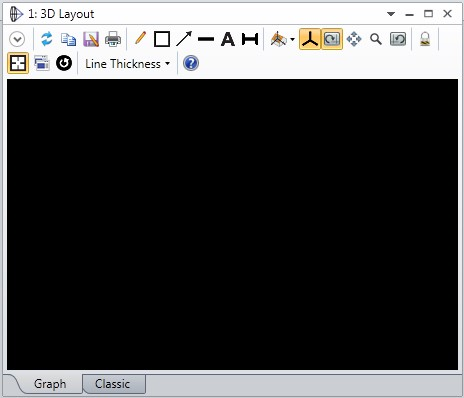Toggle the four-pane grid view button
464x398 pixels.
tap(18, 63)
